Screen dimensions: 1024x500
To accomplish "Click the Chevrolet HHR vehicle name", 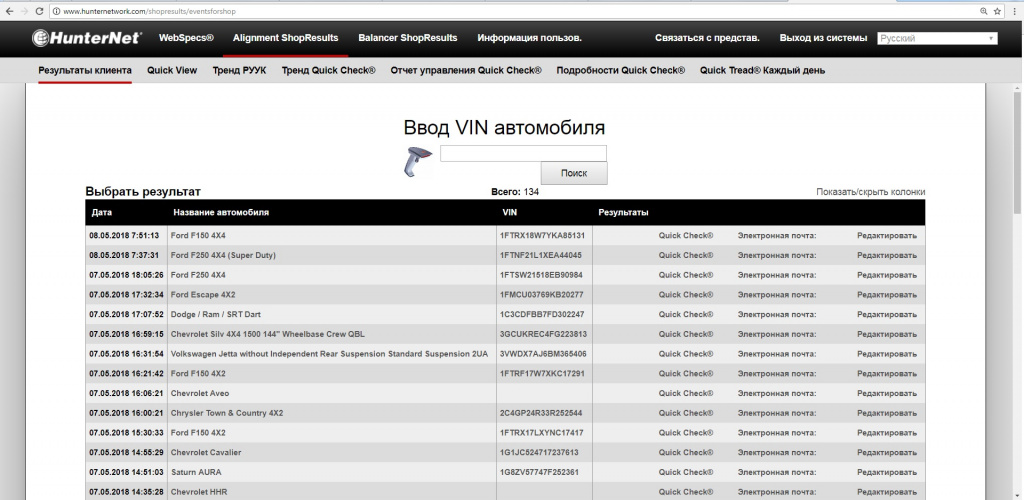I will point(199,492).
